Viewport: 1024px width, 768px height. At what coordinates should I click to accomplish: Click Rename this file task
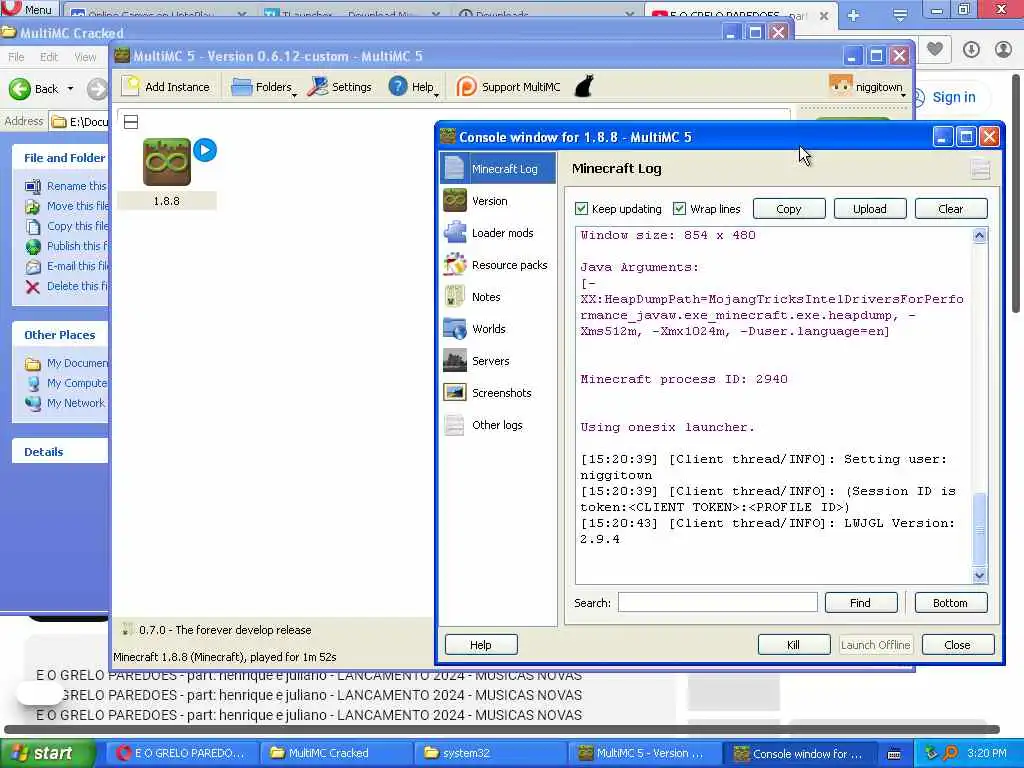[x=66, y=186]
